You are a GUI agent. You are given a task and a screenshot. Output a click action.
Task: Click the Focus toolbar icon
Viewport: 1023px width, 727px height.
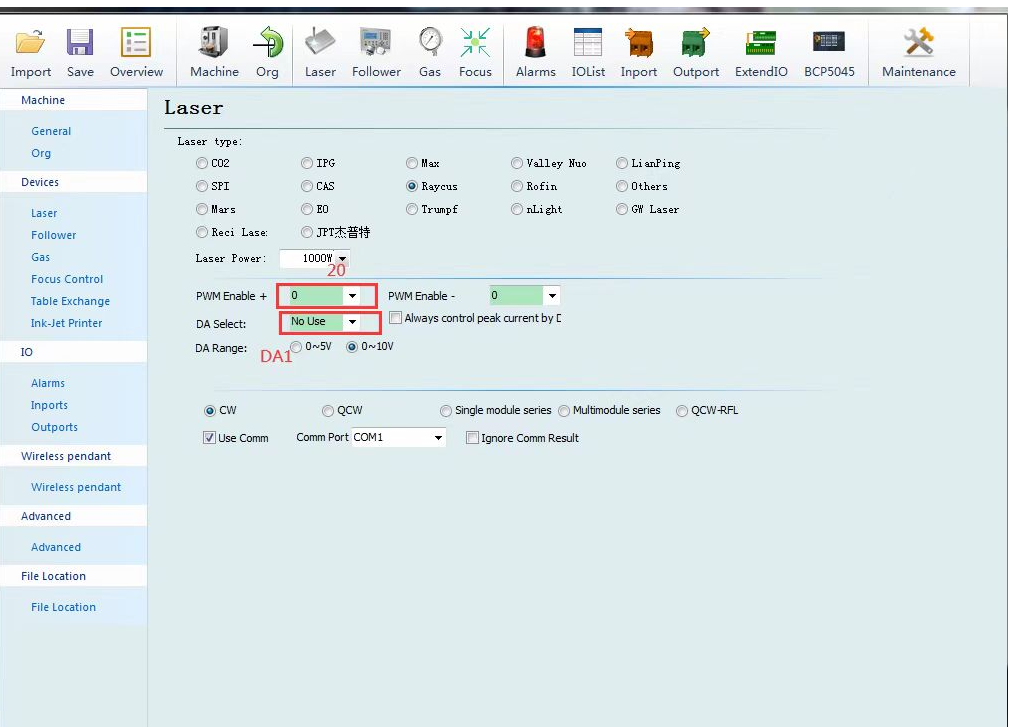click(x=475, y=43)
